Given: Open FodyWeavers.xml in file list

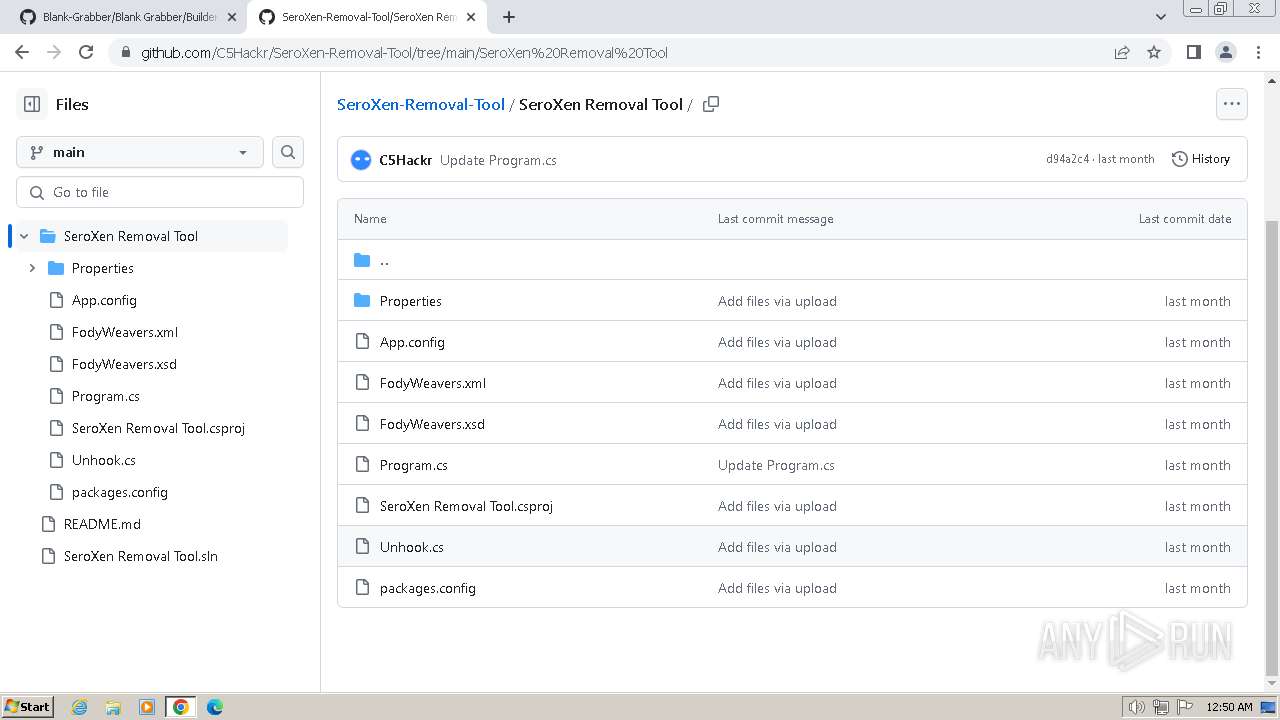Looking at the screenshot, I should [x=433, y=383].
